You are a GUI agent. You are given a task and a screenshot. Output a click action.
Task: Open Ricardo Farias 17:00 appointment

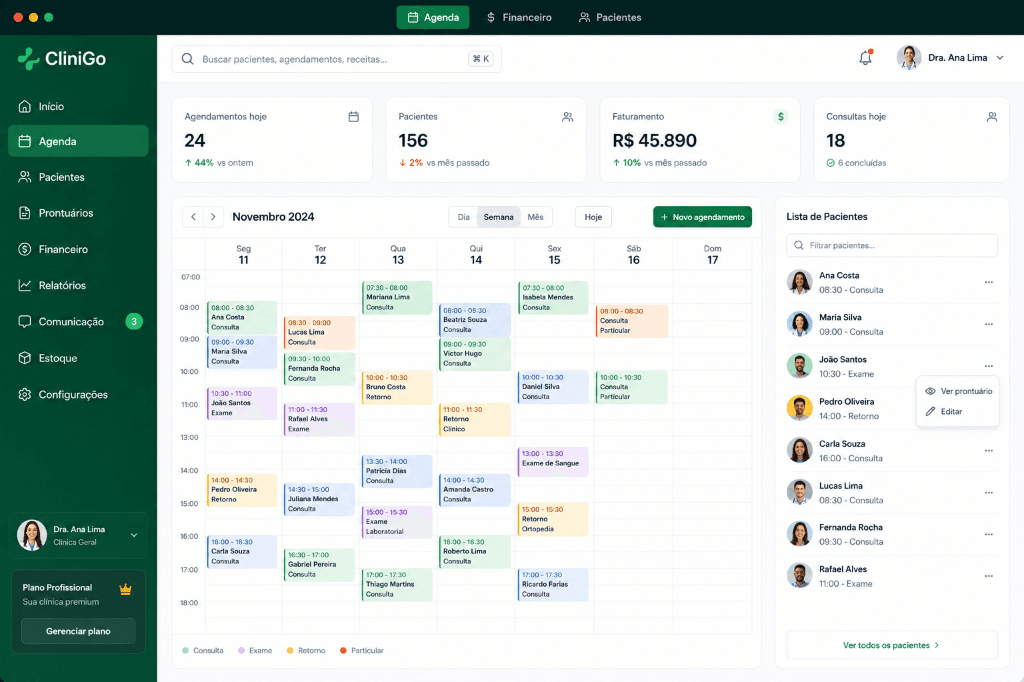pyautogui.click(x=553, y=585)
